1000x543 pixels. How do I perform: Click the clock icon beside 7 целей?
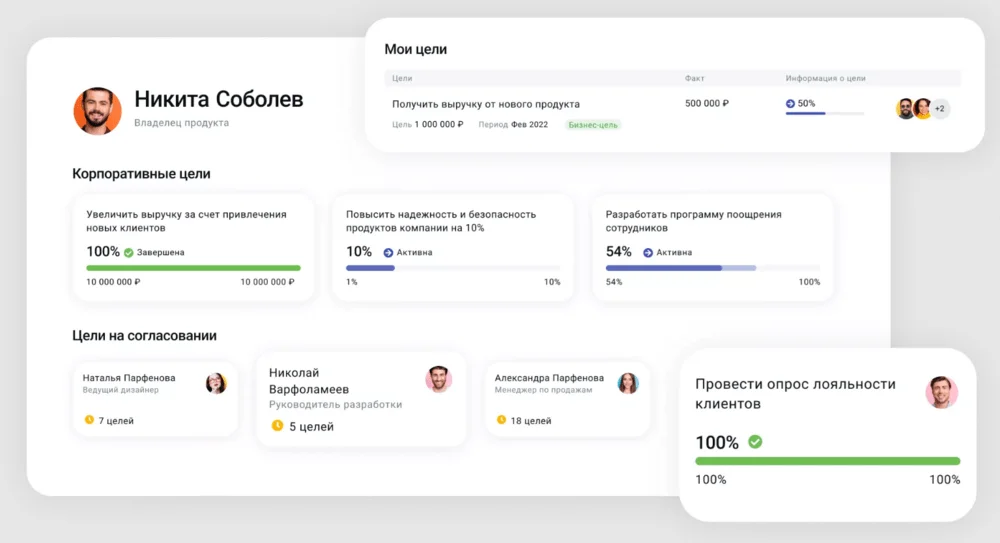point(89,420)
